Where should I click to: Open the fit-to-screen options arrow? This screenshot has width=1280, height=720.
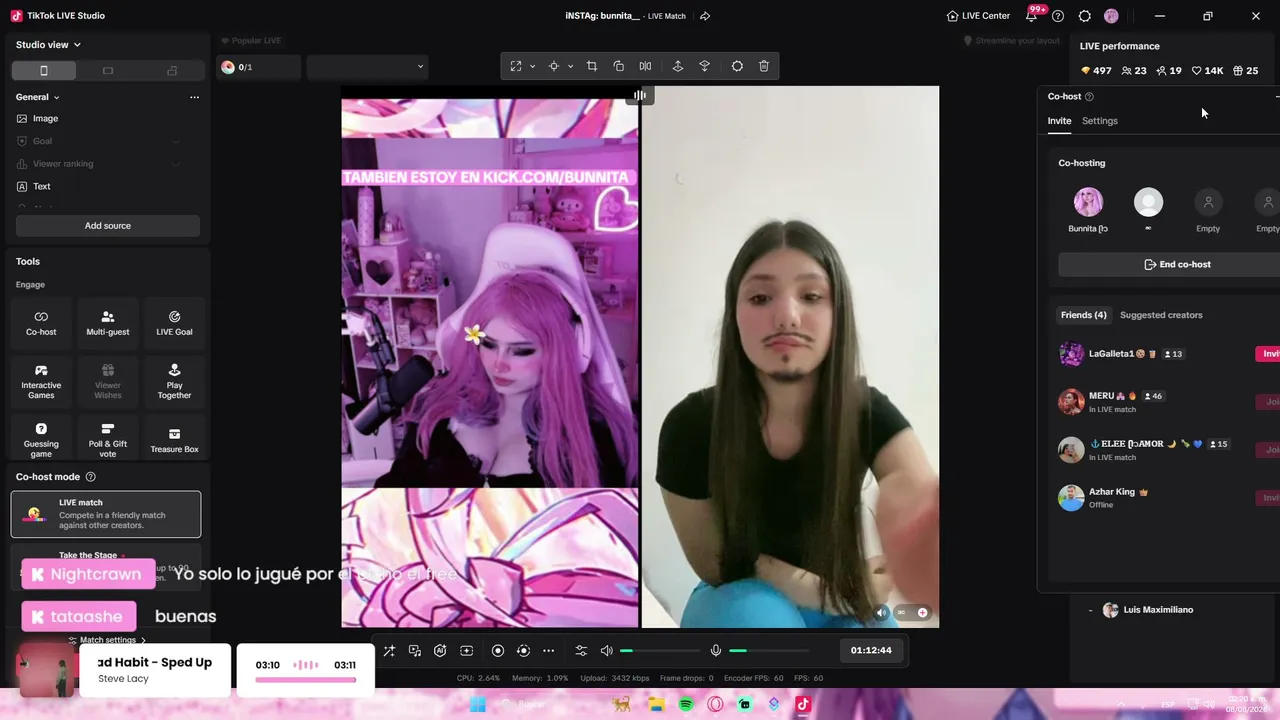pyautogui.click(x=532, y=66)
